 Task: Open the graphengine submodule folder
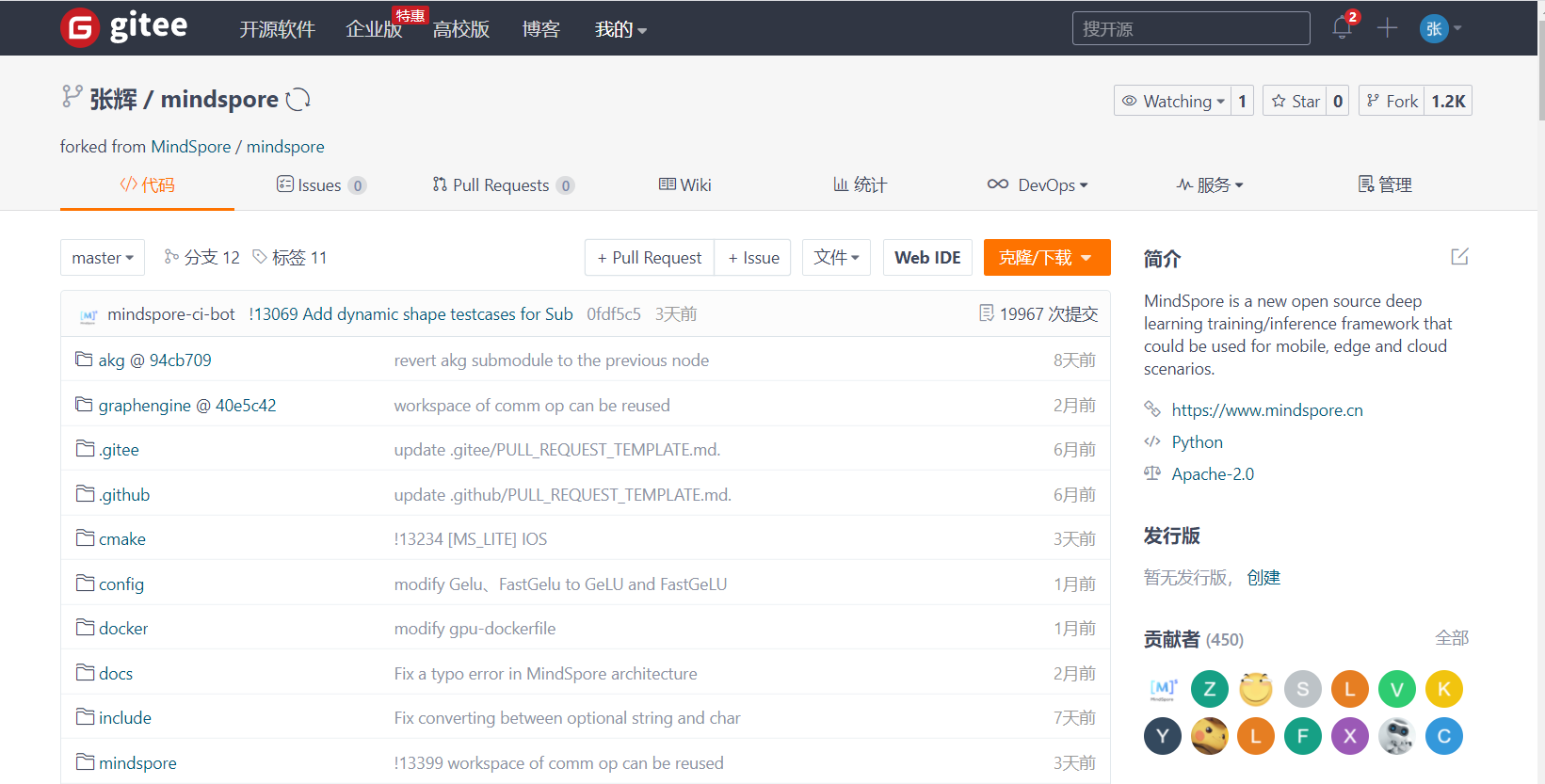pyautogui.click(x=186, y=406)
